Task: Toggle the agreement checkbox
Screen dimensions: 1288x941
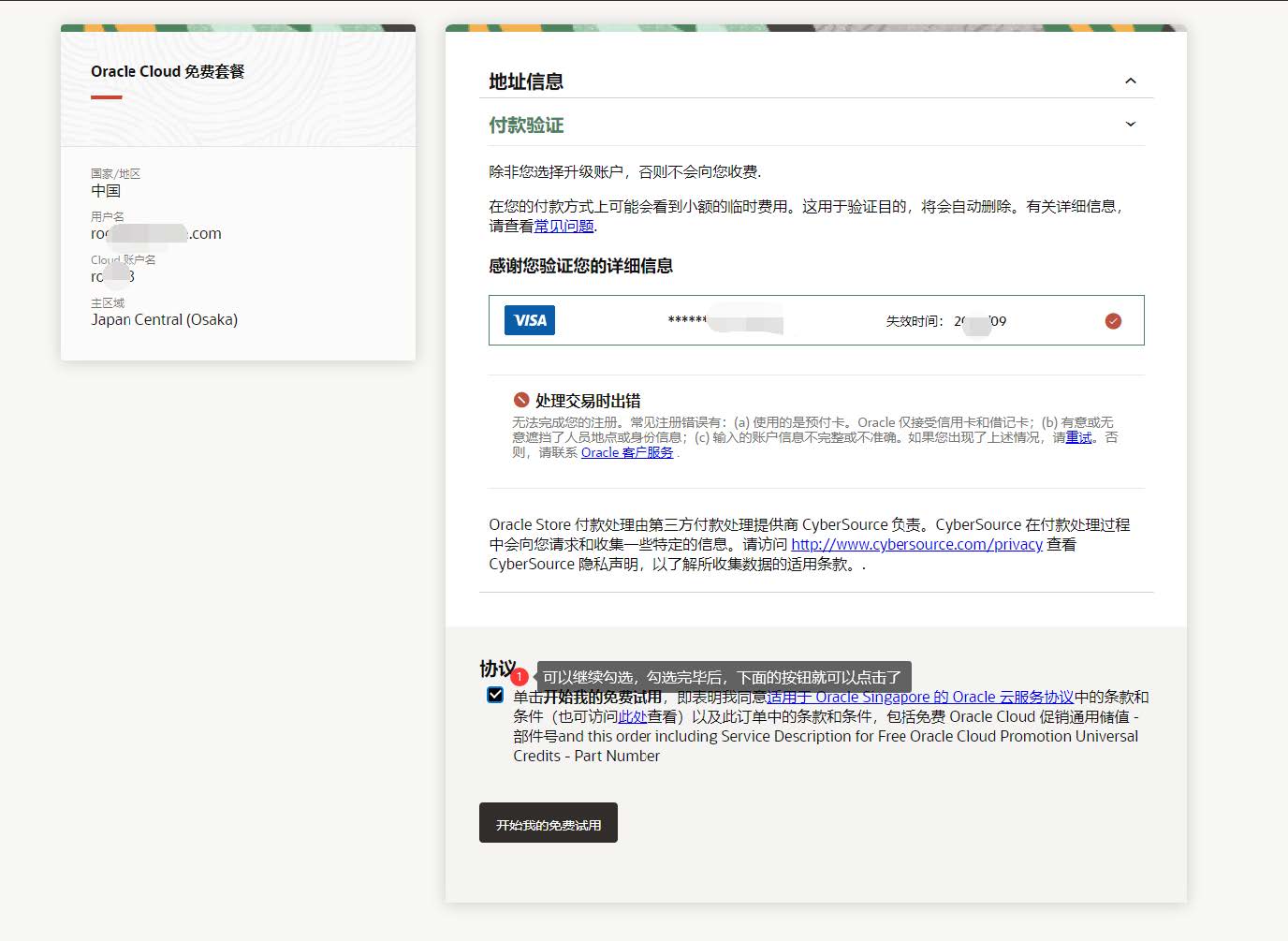Action: tap(495, 695)
